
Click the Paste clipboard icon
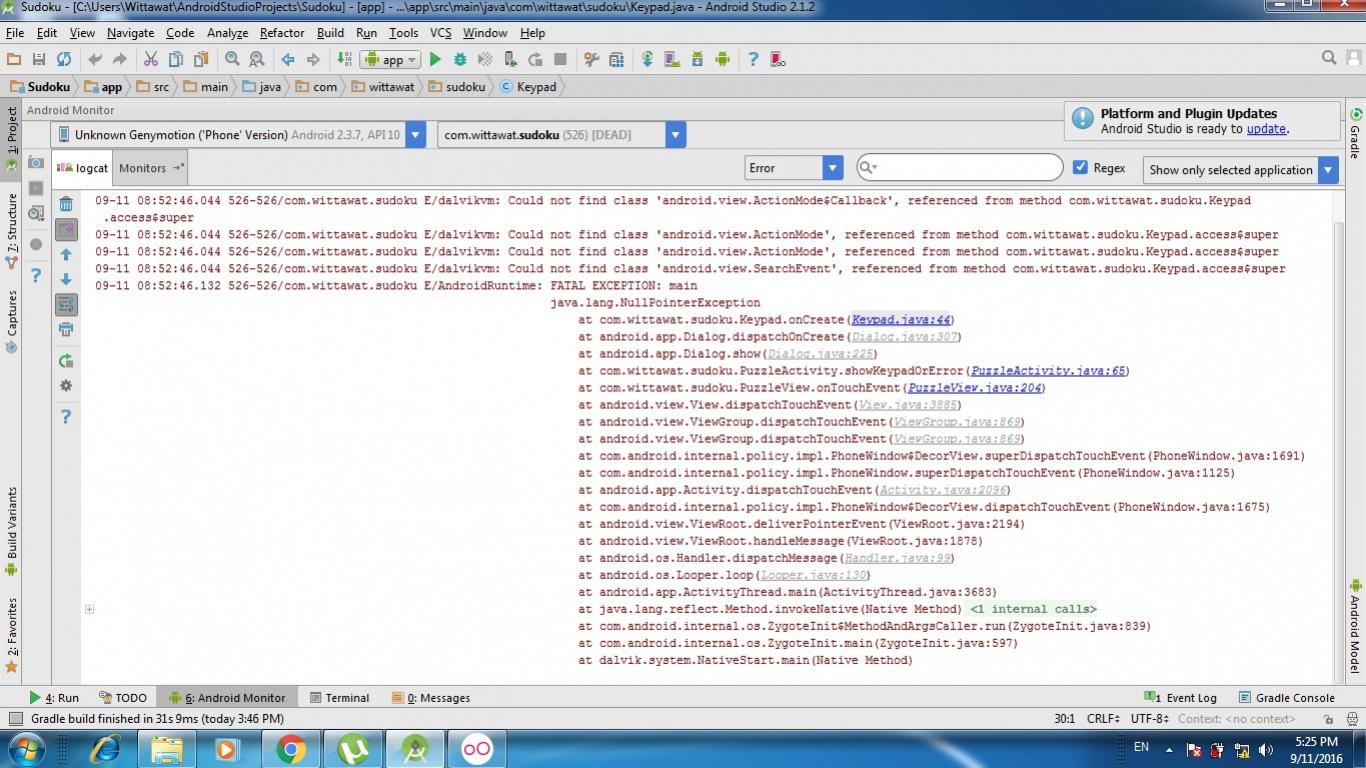[x=201, y=60]
